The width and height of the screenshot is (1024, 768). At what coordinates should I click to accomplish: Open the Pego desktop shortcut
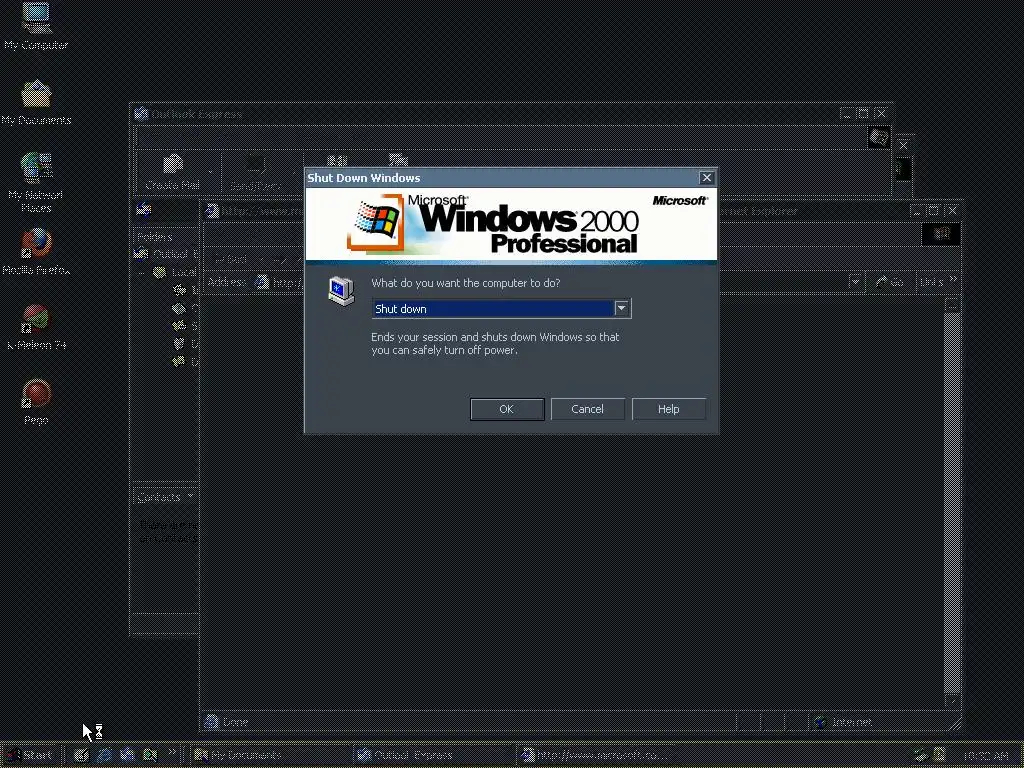pos(36,402)
